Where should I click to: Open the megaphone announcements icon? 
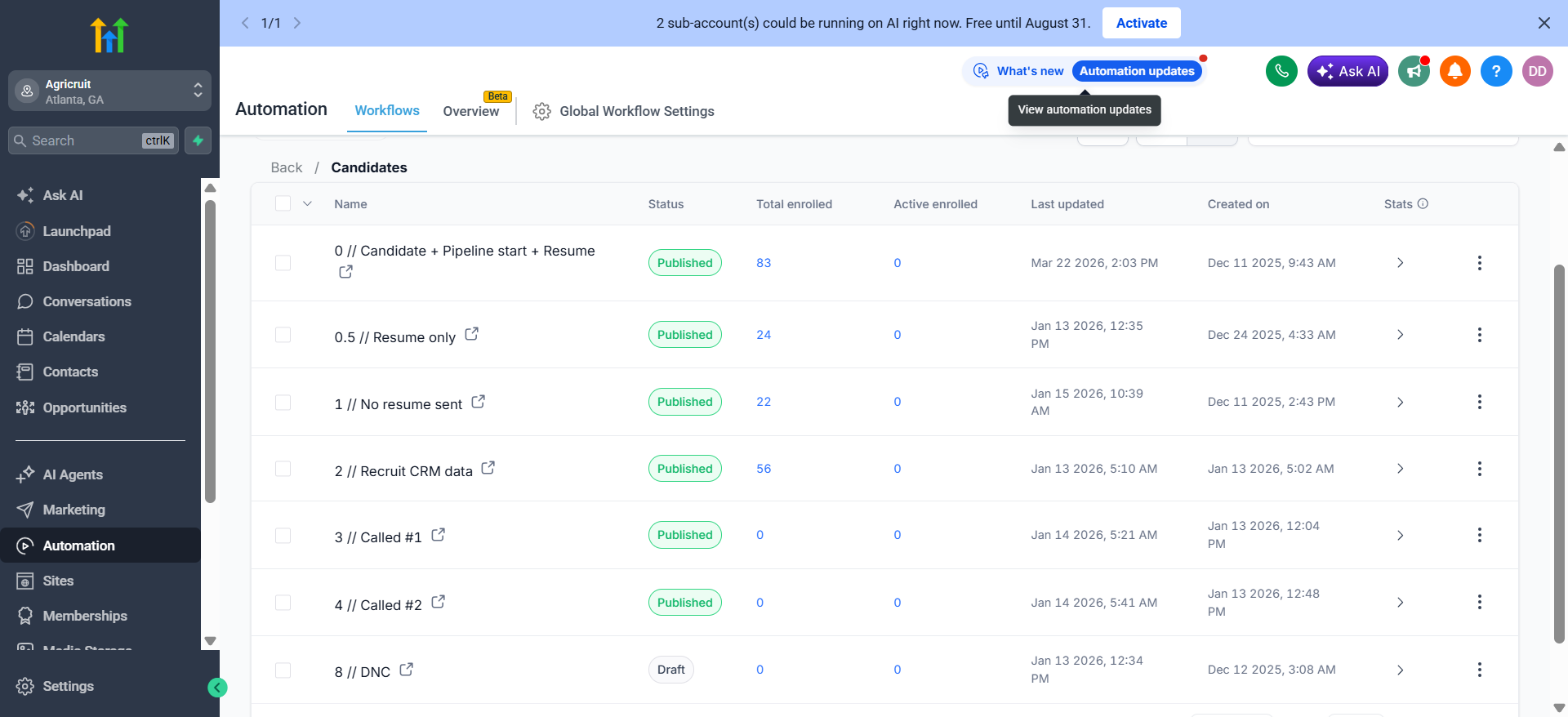[1414, 71]
